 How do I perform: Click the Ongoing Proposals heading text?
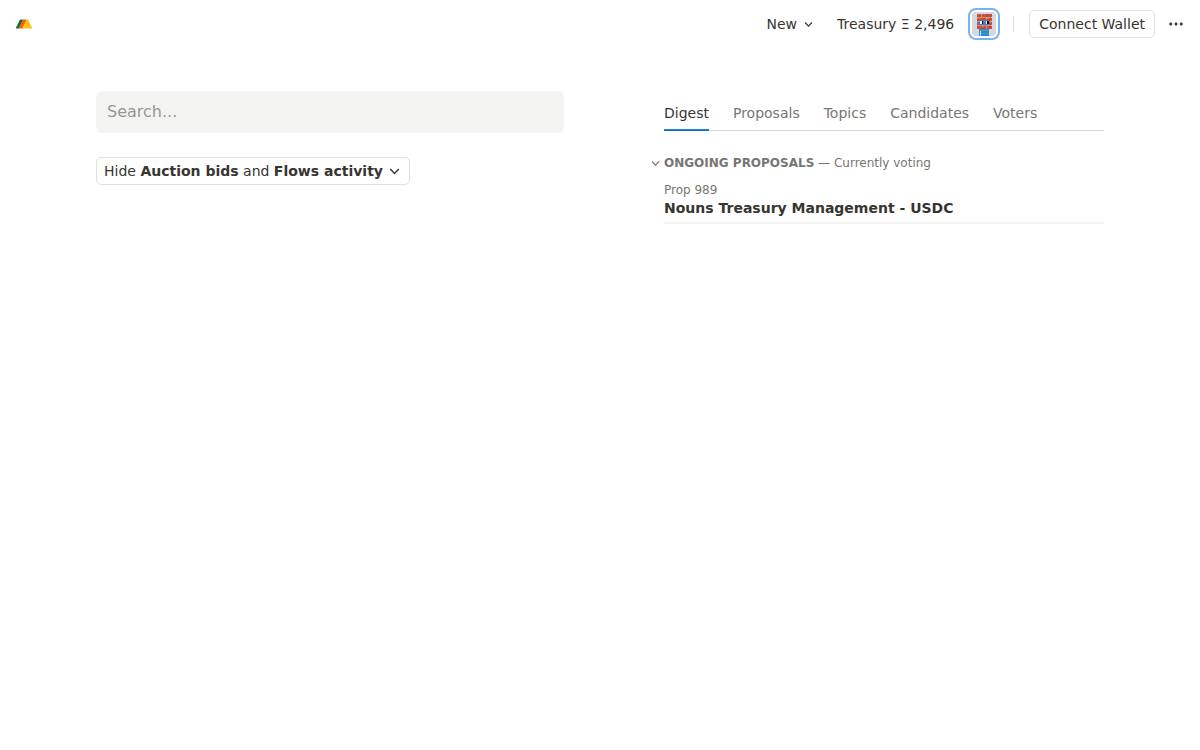pos(739,163)
